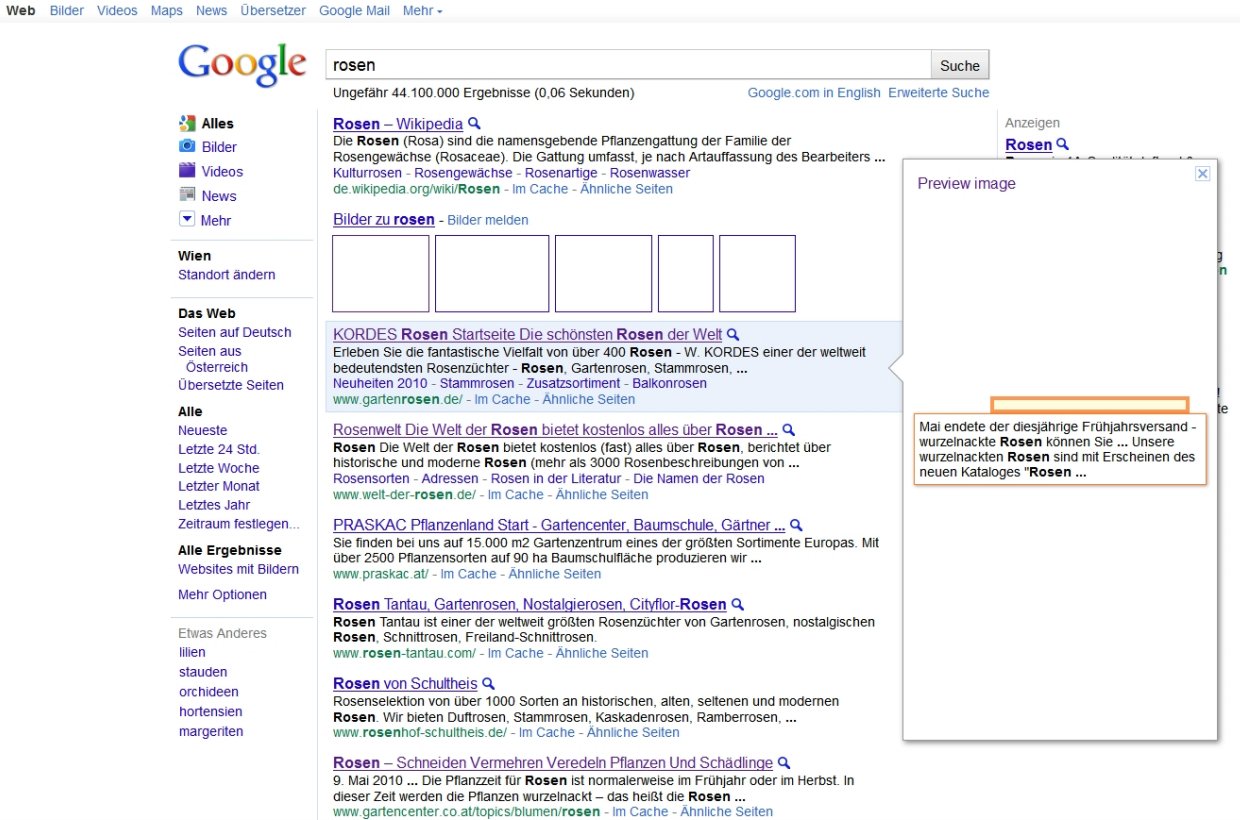This screenshot has width=1240, height=820.
Task: Click the preview magnifier beside Rosen von Schultheis
Action: point(489,684)
